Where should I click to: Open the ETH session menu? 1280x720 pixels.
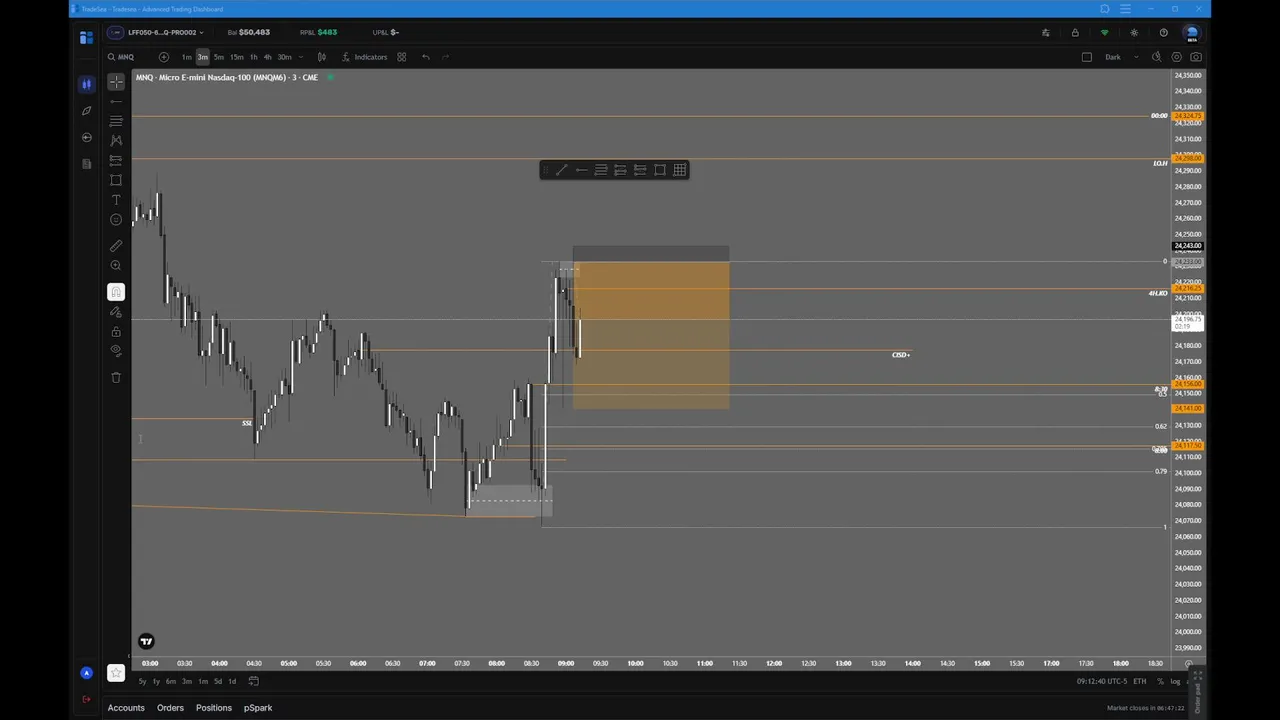tap(1139, 681)
